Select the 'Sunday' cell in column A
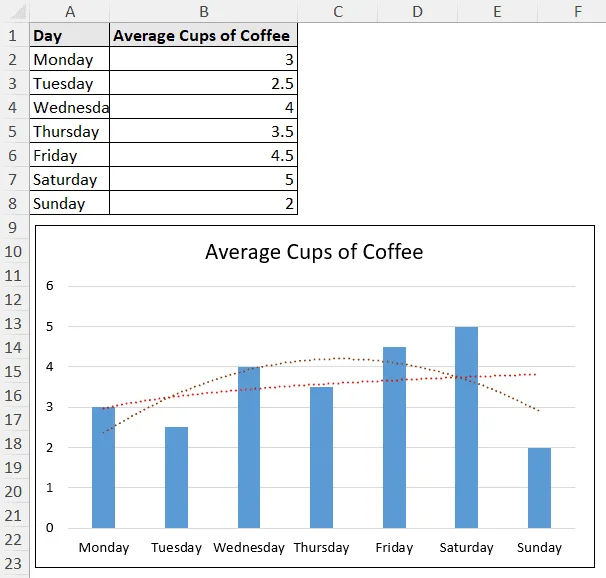Screen dimensions: 606x578 click(70, 204)
